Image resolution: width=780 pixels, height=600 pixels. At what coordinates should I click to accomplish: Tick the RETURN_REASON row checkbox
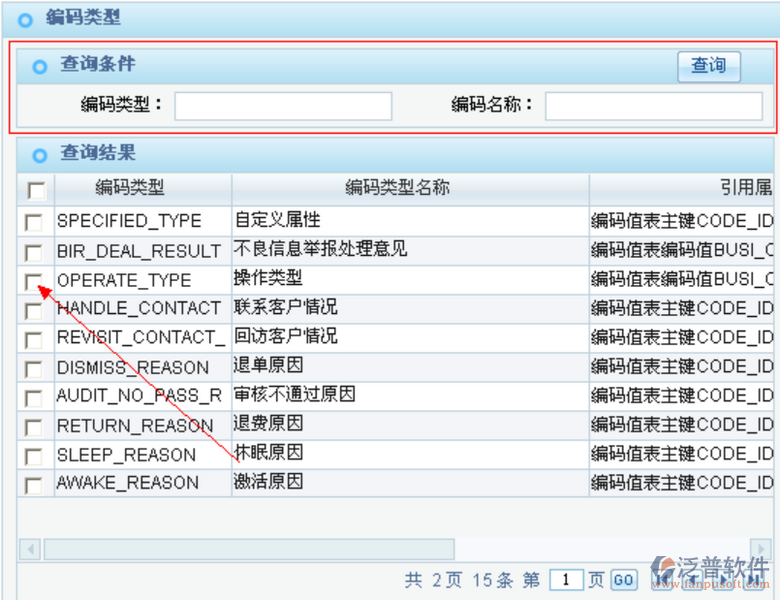[x=34, y=427]
